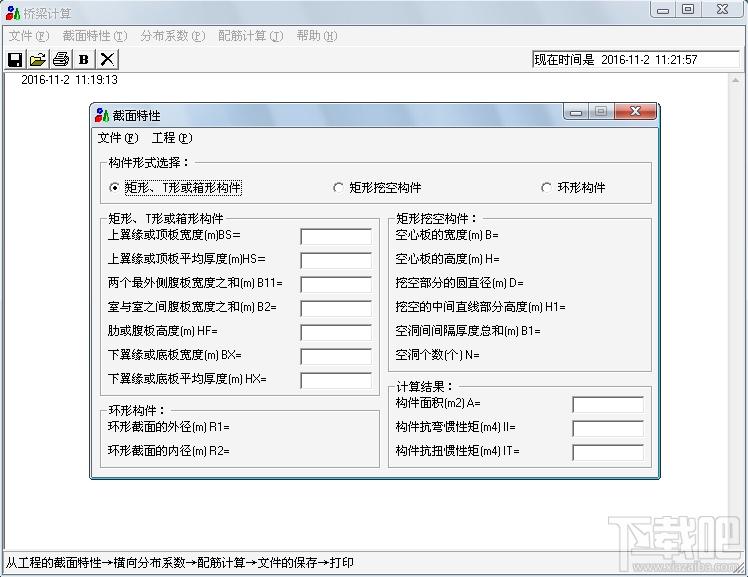Click the 空洞间间隔厚度总和(m) B1= label
Screen dimensions: 748x577
(x=468, y=330)
